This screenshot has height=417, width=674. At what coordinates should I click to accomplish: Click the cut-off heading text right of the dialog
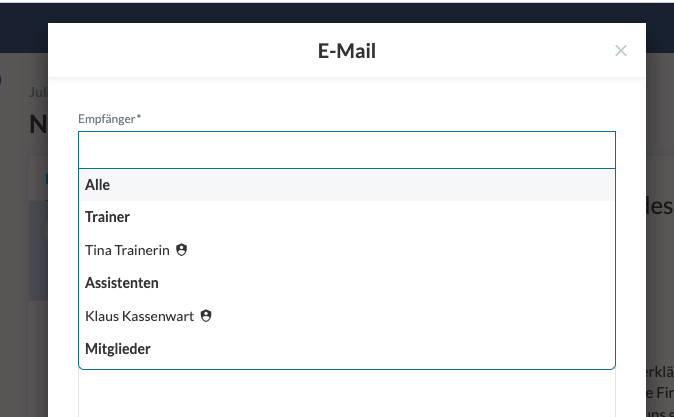pos(661,207)
